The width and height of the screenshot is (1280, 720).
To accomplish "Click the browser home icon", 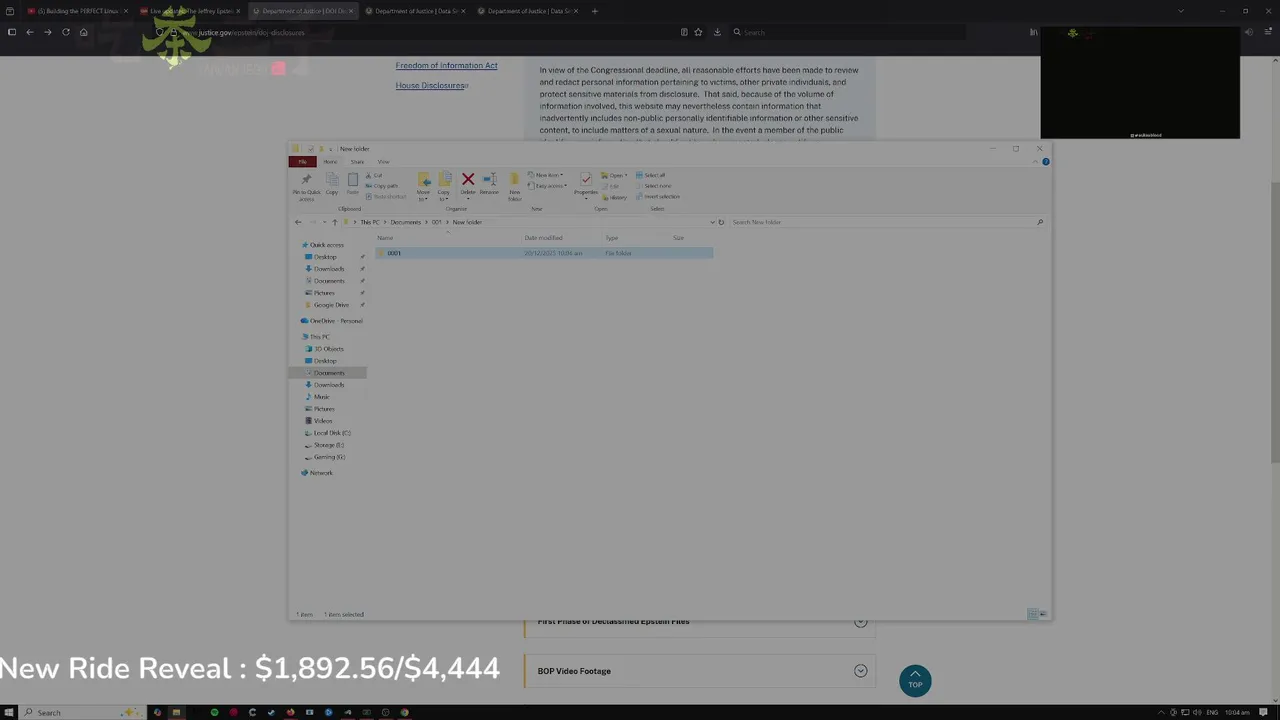I will [x=84, y=32].
